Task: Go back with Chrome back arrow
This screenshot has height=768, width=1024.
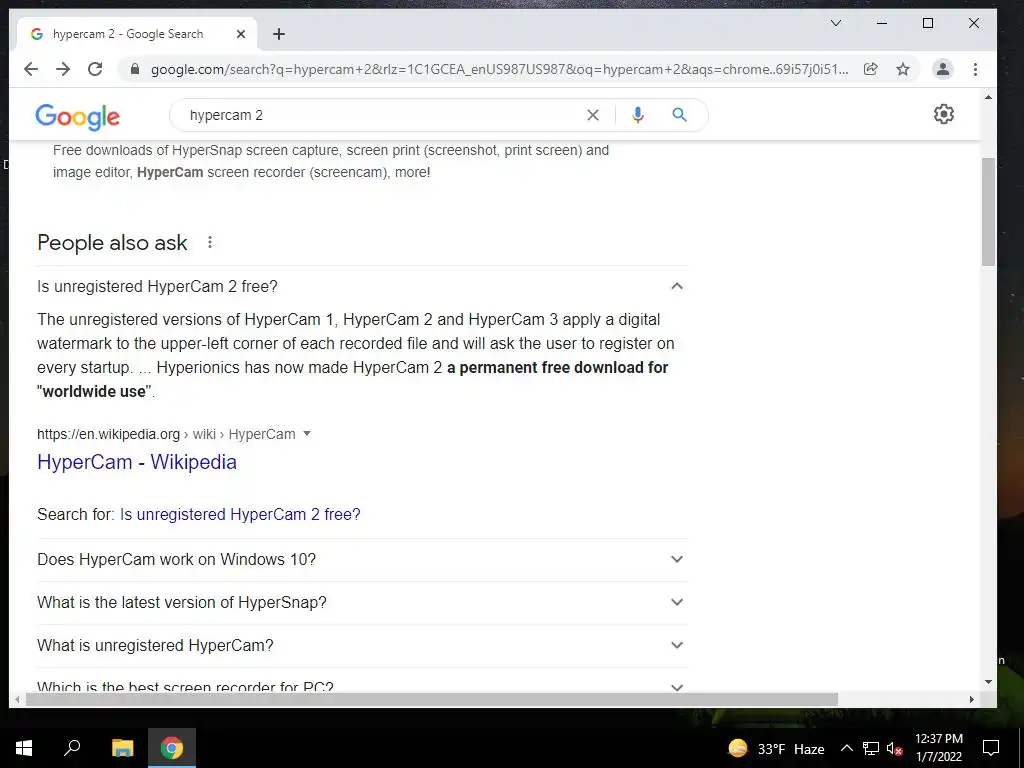Action: 31,69
